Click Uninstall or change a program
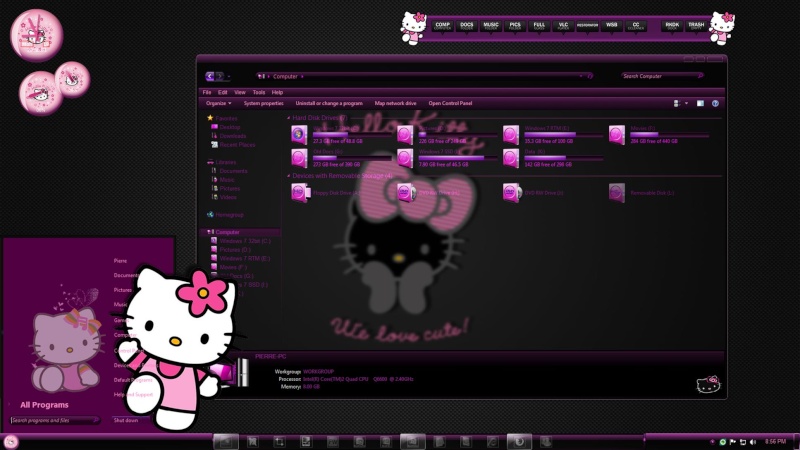This screenshot has height=450, width=800. click(x=329, y=103)
